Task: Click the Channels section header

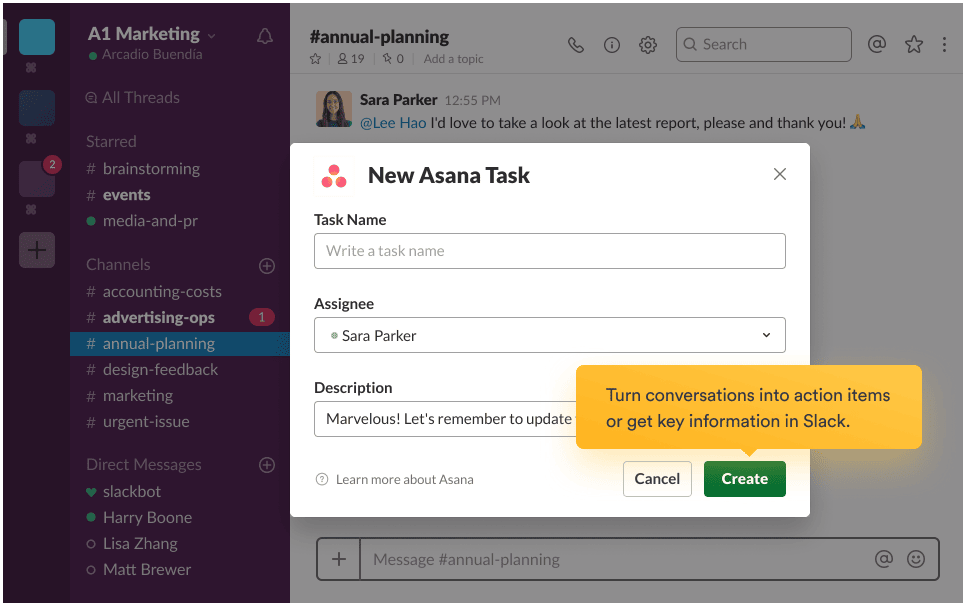Action: (118, 265)
